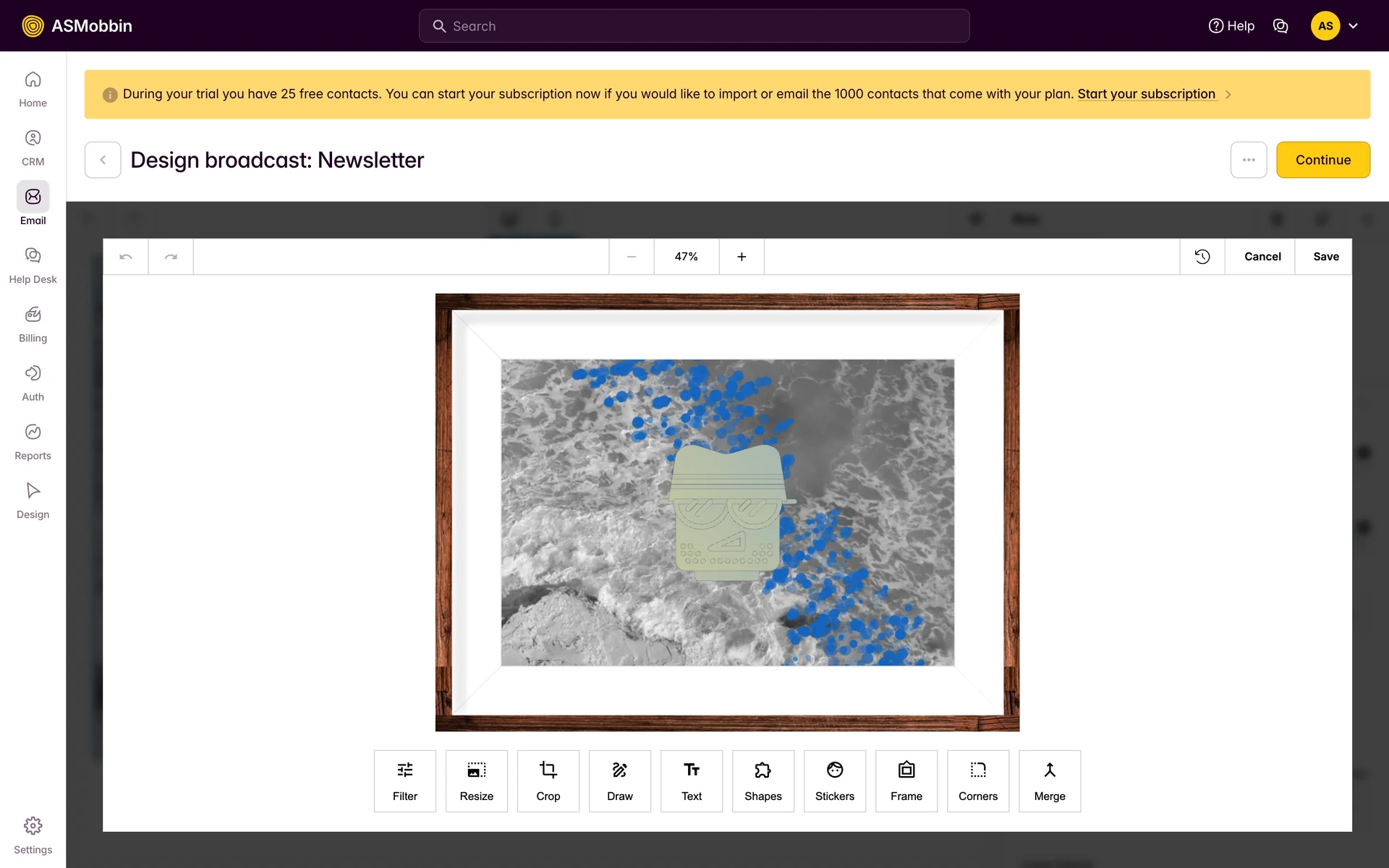This screenshot has width=1389, height=868.
Task: Choose the Draw tool
Action: pyautogui.click(x=619, y=780)
